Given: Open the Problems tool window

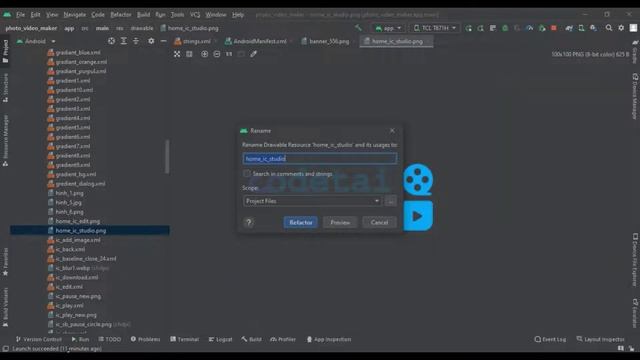Looking at the screenshot, I should tap(145, 339).
